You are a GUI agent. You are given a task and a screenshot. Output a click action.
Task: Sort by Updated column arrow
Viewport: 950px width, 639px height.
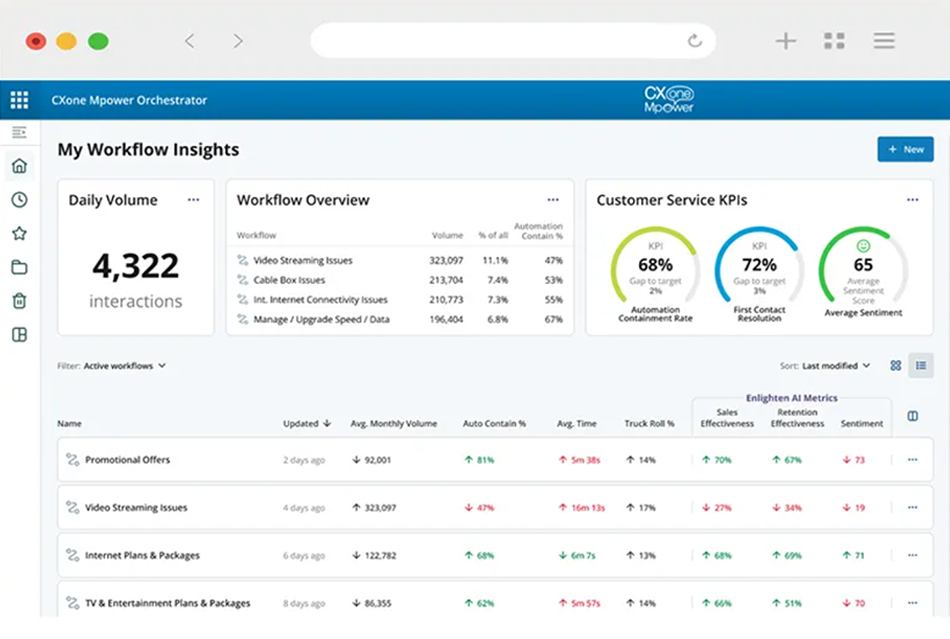click(x=327, y=423)
